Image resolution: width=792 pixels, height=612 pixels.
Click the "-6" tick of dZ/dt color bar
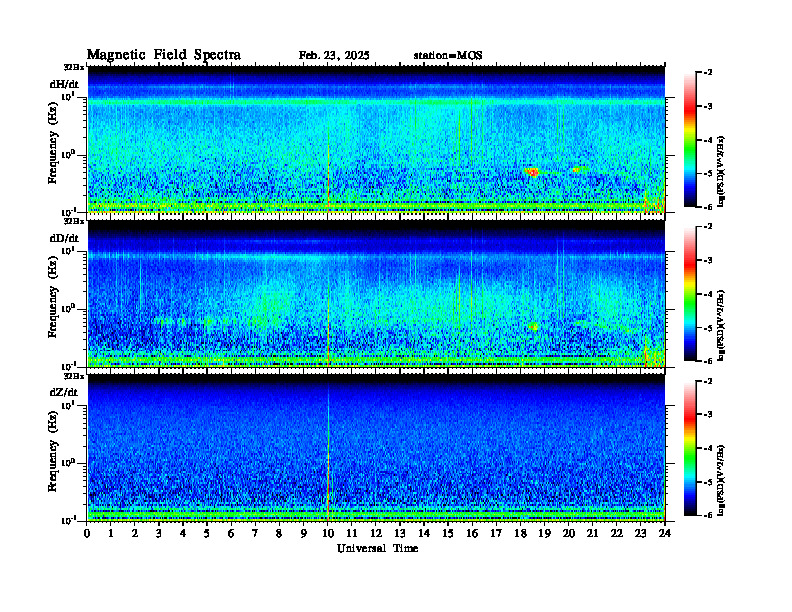click(708, 515)
